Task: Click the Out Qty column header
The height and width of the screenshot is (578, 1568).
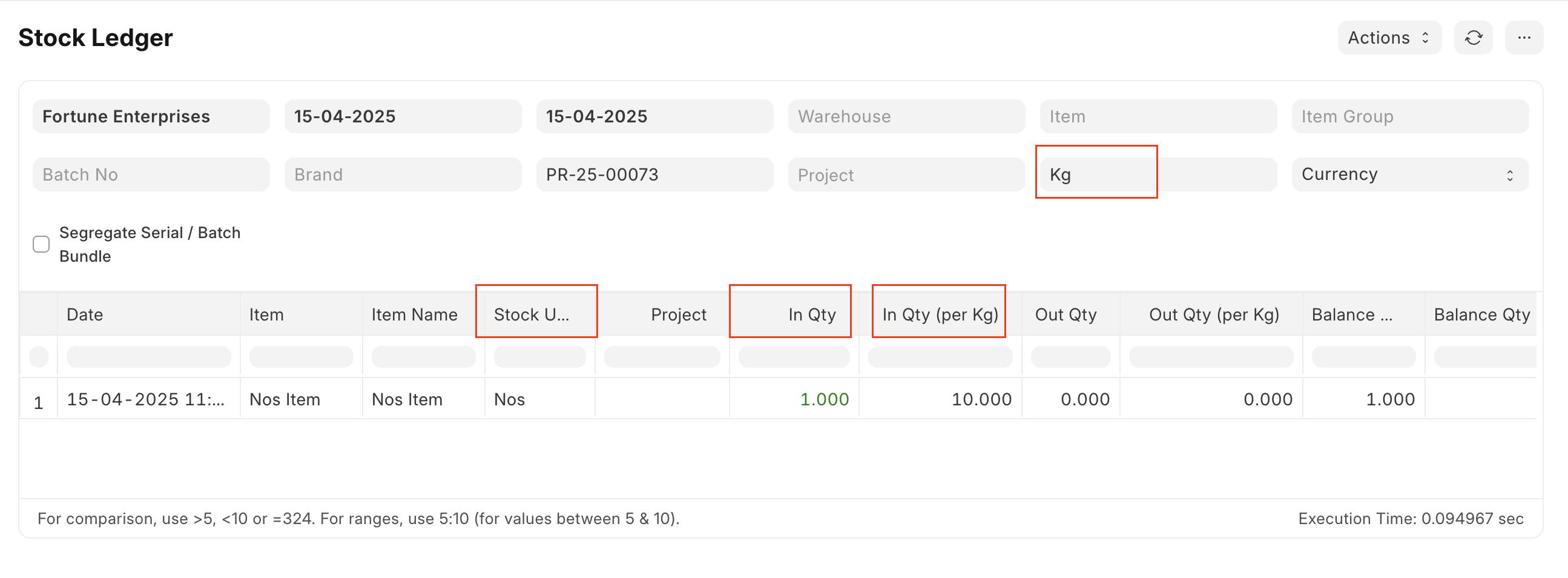Action: pos(1066,314)
